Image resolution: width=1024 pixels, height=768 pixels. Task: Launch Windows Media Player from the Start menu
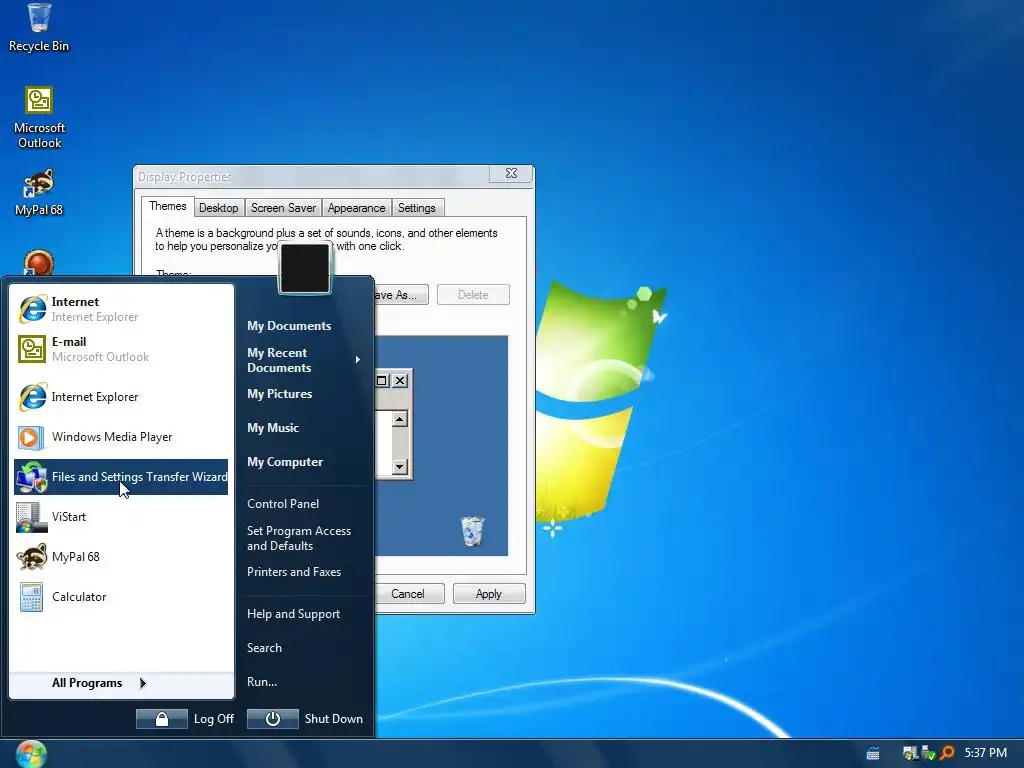pyautogui.click(x=121, y=437)
